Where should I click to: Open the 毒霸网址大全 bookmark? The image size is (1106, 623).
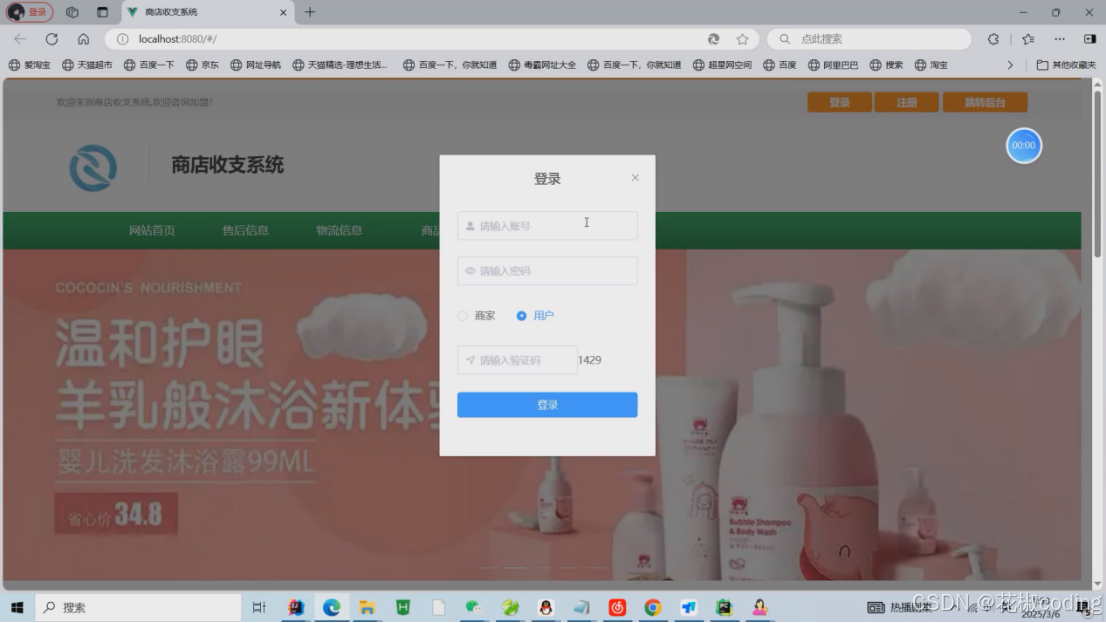(542, 65)
